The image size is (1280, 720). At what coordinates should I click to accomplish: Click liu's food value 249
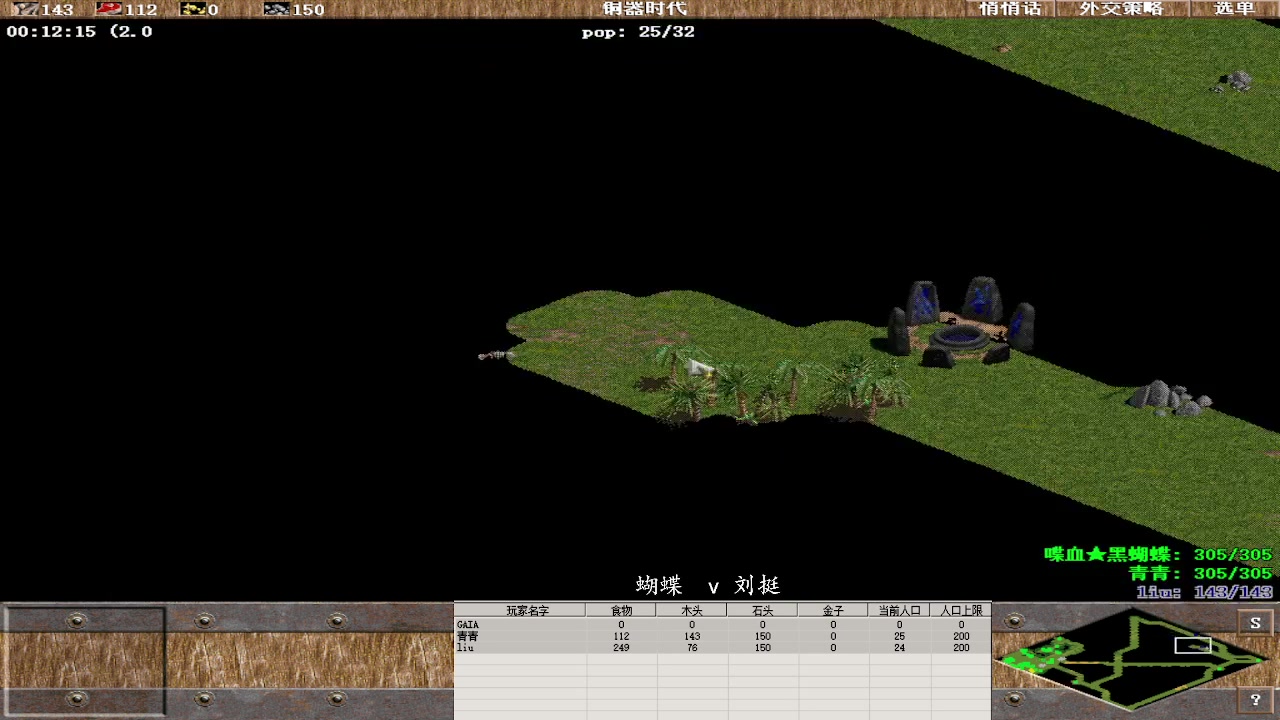pos(621,648)
